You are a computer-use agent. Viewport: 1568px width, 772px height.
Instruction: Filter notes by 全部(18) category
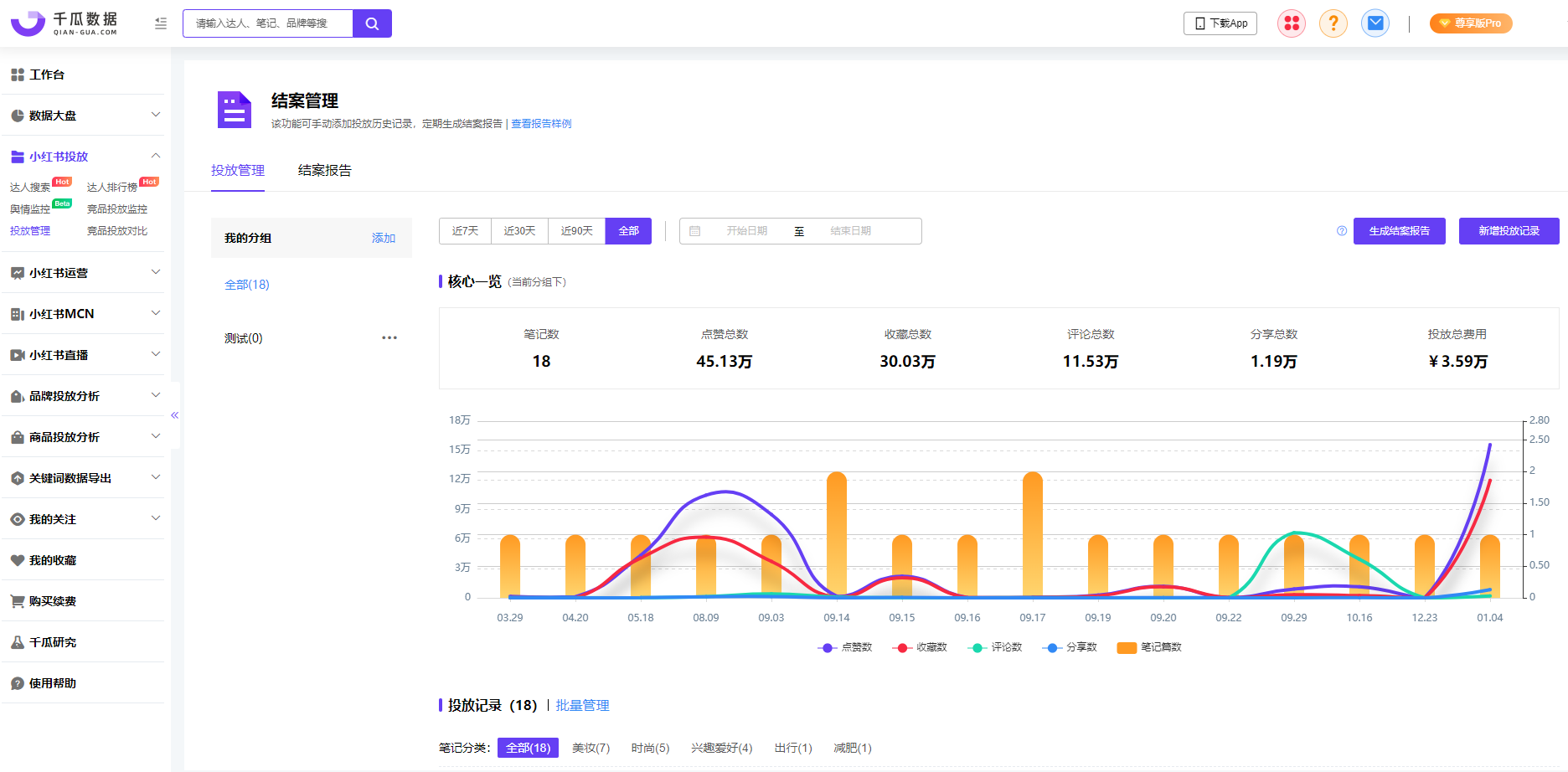528,748
